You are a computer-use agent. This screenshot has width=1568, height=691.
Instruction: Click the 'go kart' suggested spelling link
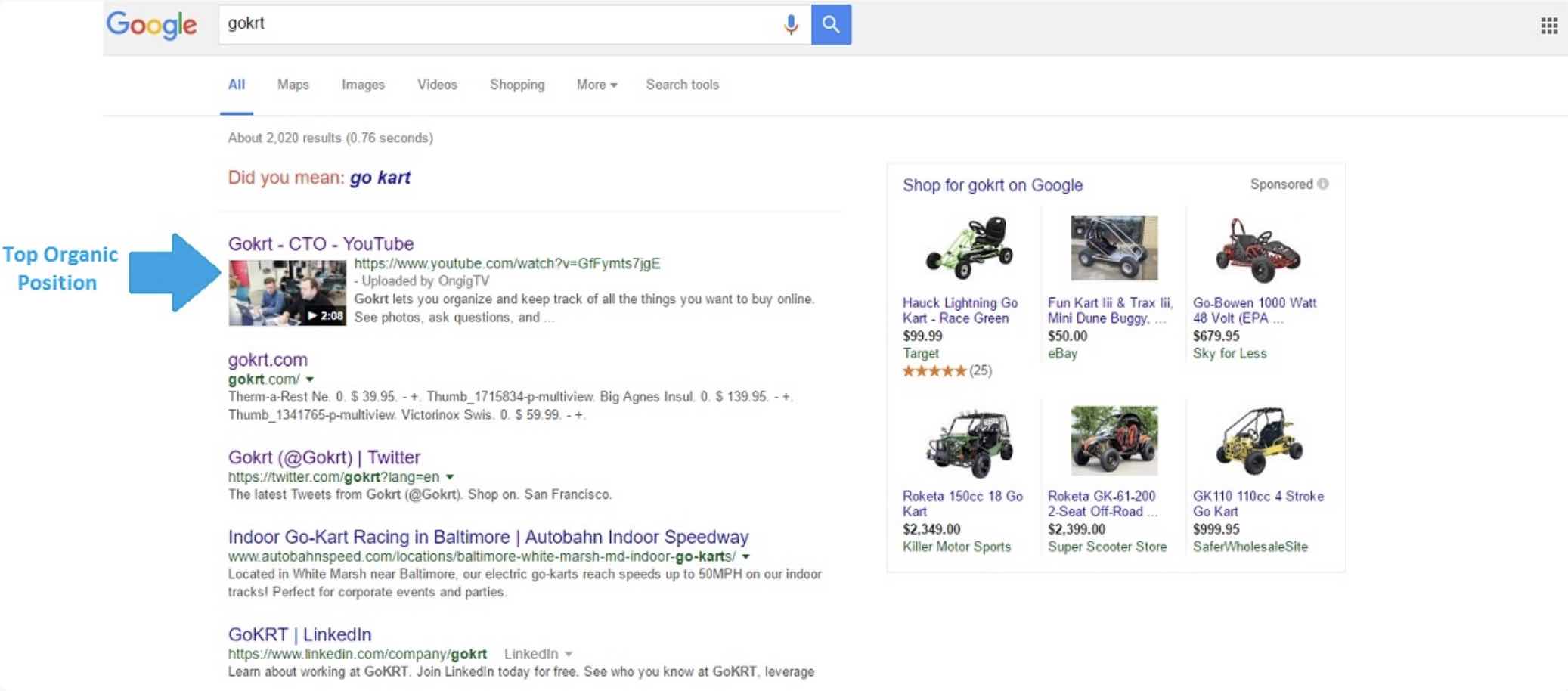coord(380,178)
